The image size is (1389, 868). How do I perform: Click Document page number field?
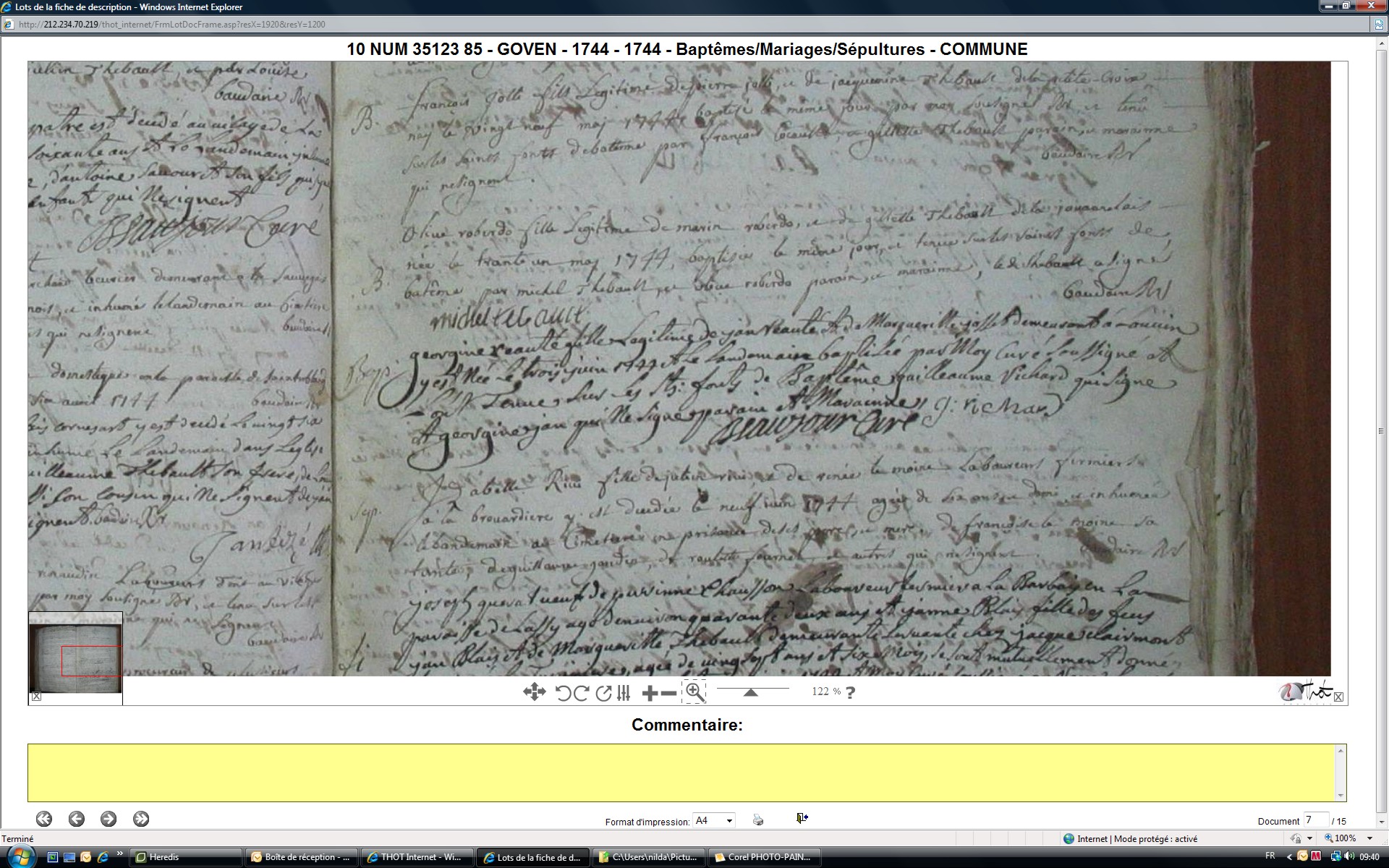click(x=1315, y=820)
